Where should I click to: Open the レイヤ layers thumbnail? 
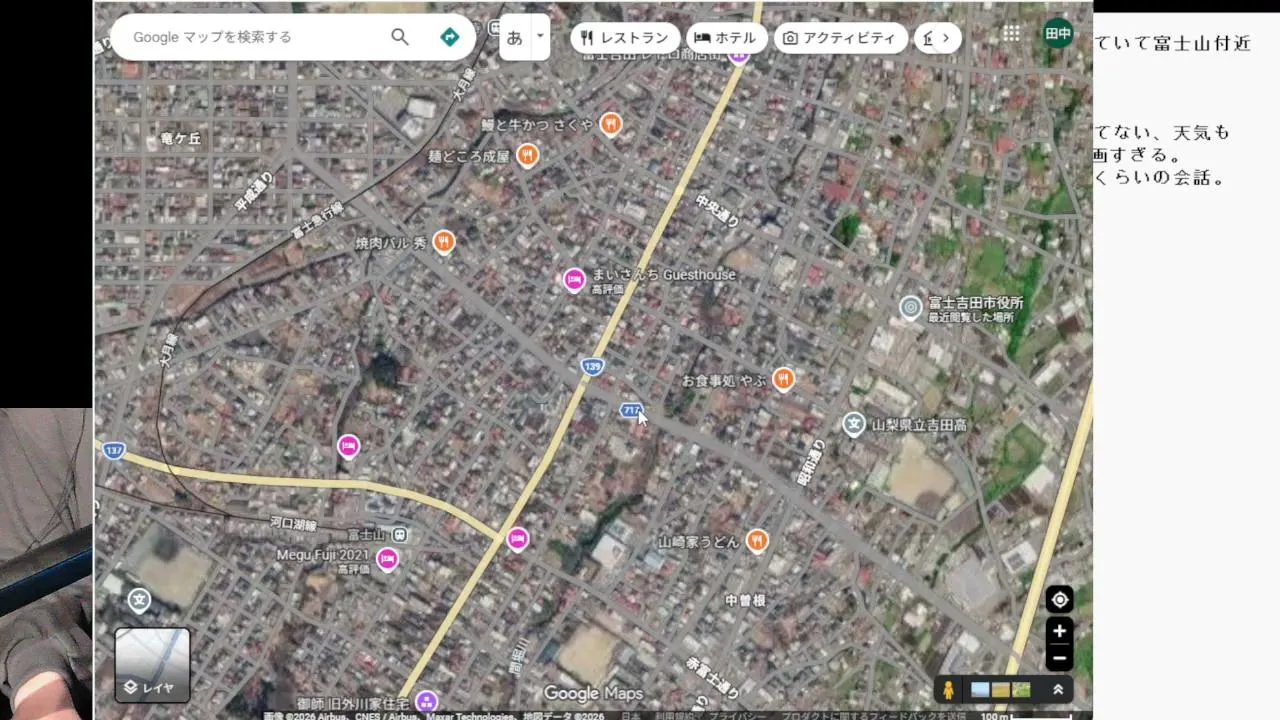(152, 665)
